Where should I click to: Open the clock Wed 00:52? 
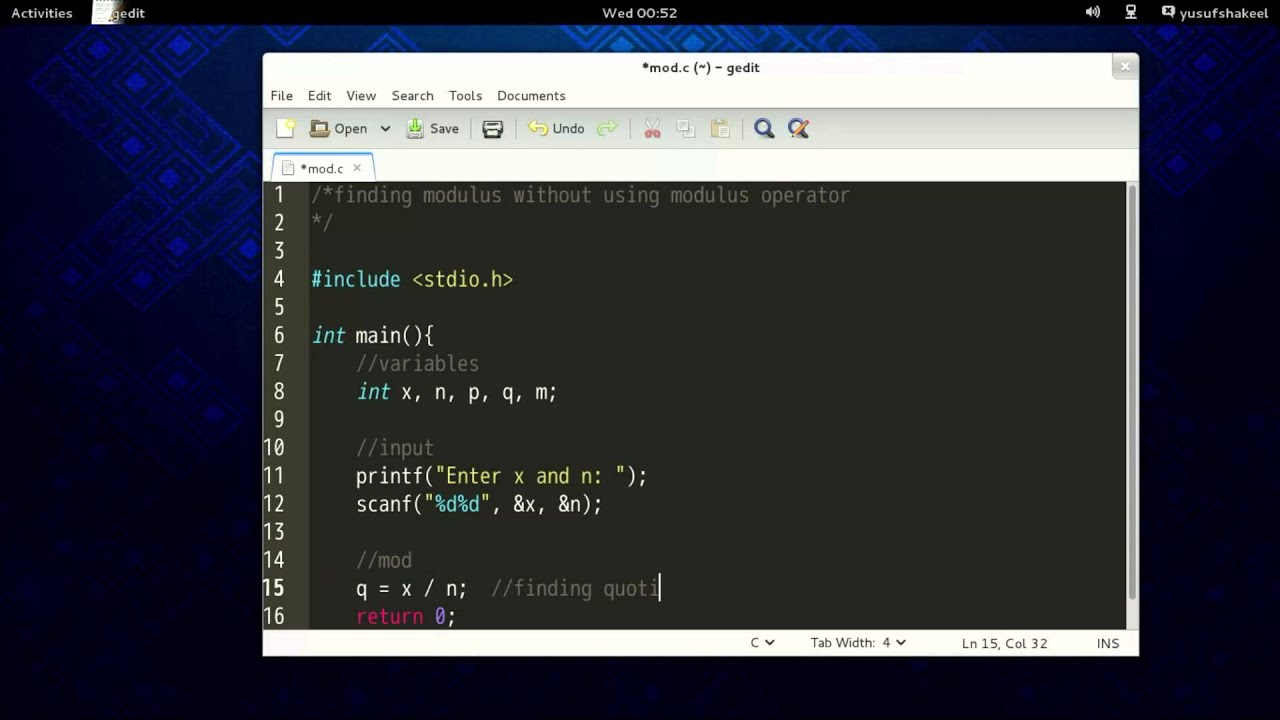pyautogui.click(x=639, y=13)
